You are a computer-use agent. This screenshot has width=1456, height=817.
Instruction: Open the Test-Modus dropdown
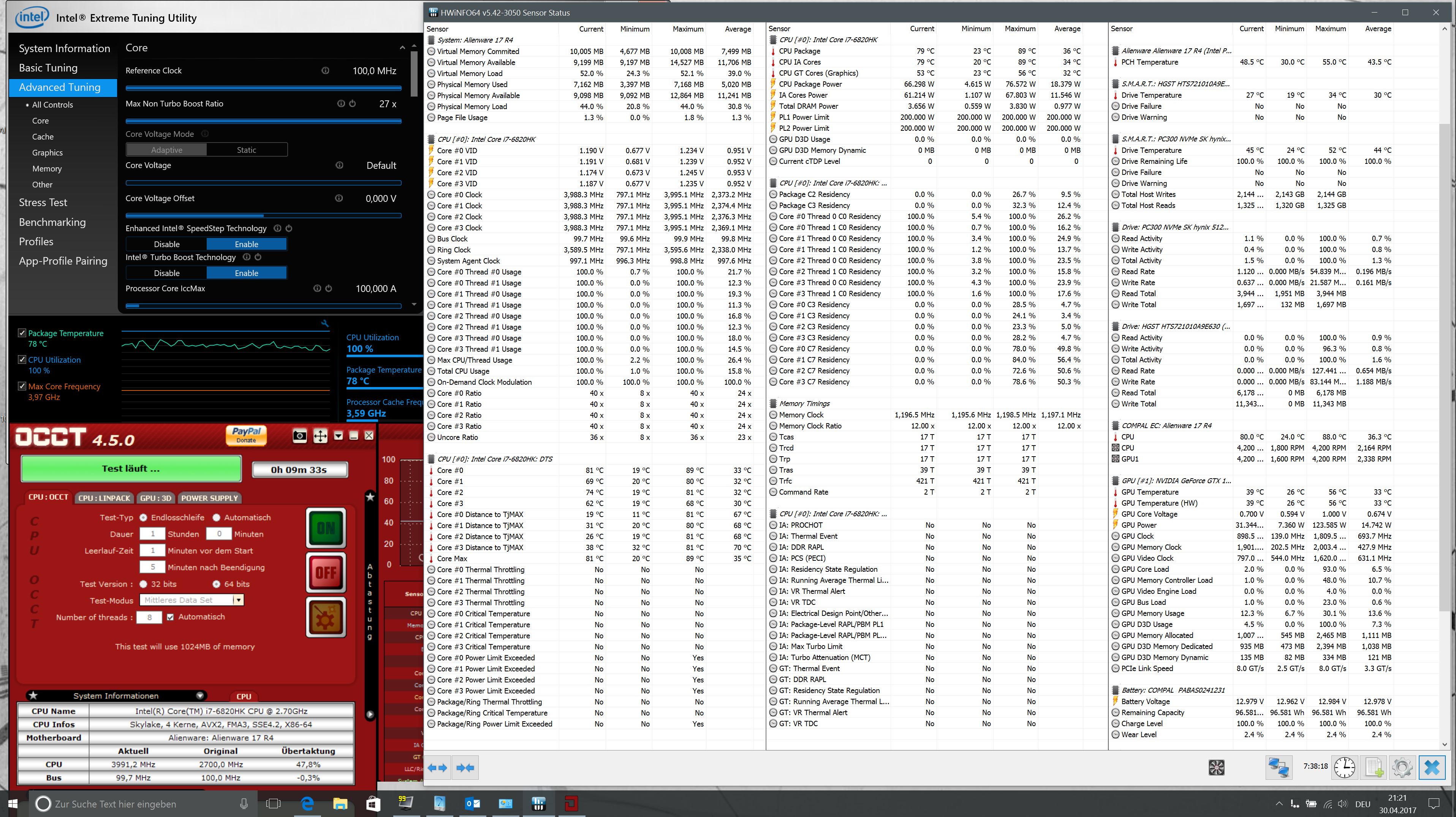[239, 600]
